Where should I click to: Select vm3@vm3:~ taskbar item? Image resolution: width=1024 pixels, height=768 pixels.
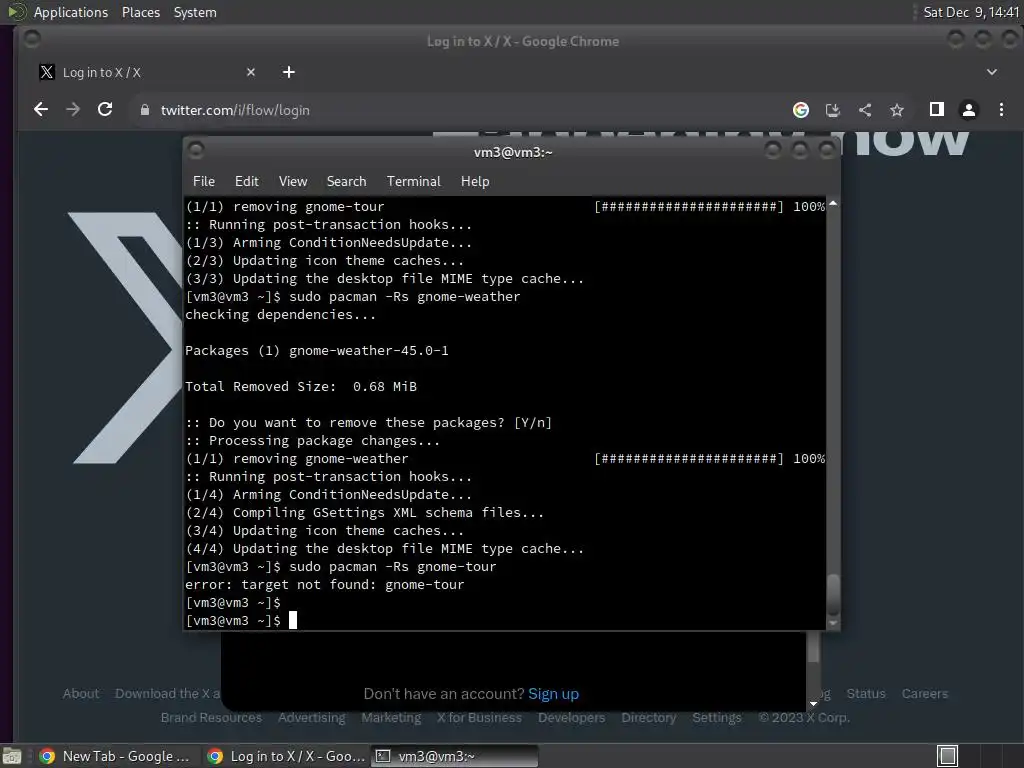[x=455, y=756]
